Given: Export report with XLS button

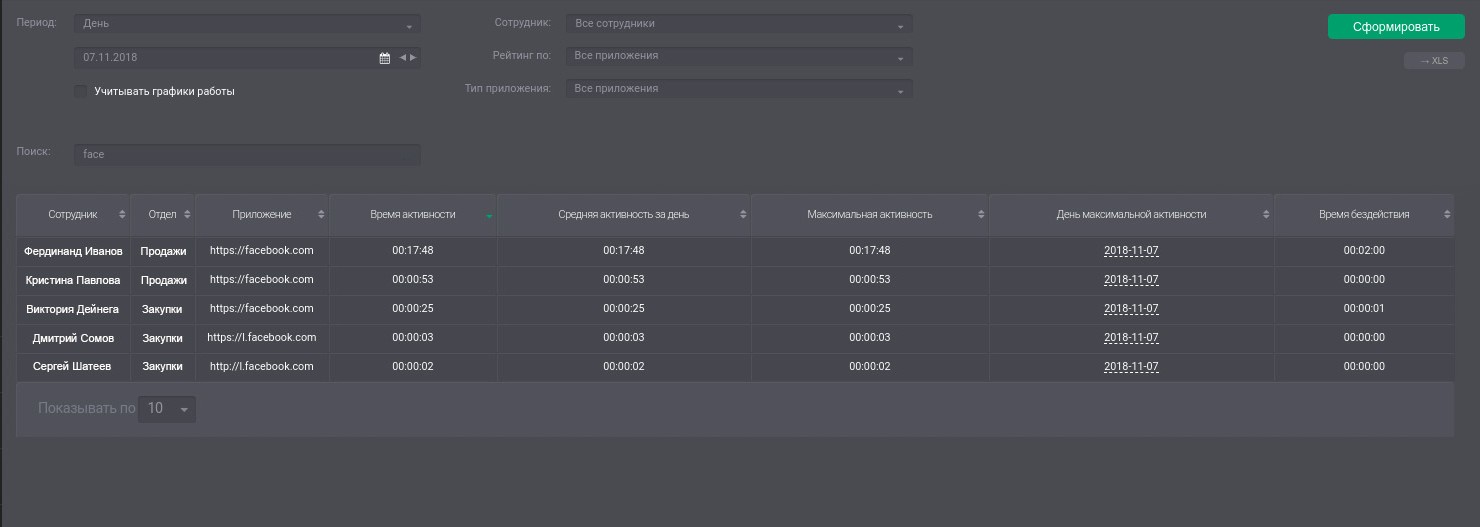Looking at the screenshot, I should (1434, 61).
